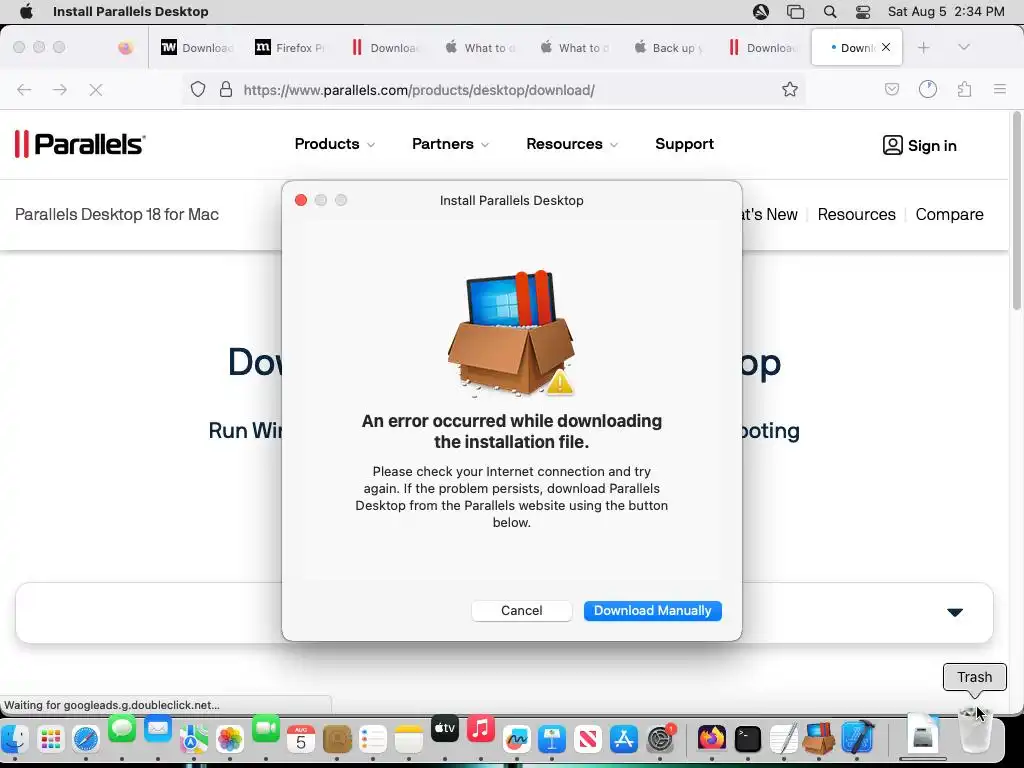1024x768 pixels.
Task: Open Resources in the product sub-navigation
Action: point(856,214)
